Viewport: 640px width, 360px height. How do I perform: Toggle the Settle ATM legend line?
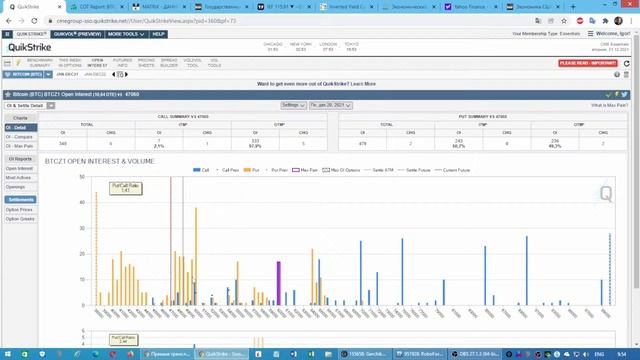click(379, 170)
